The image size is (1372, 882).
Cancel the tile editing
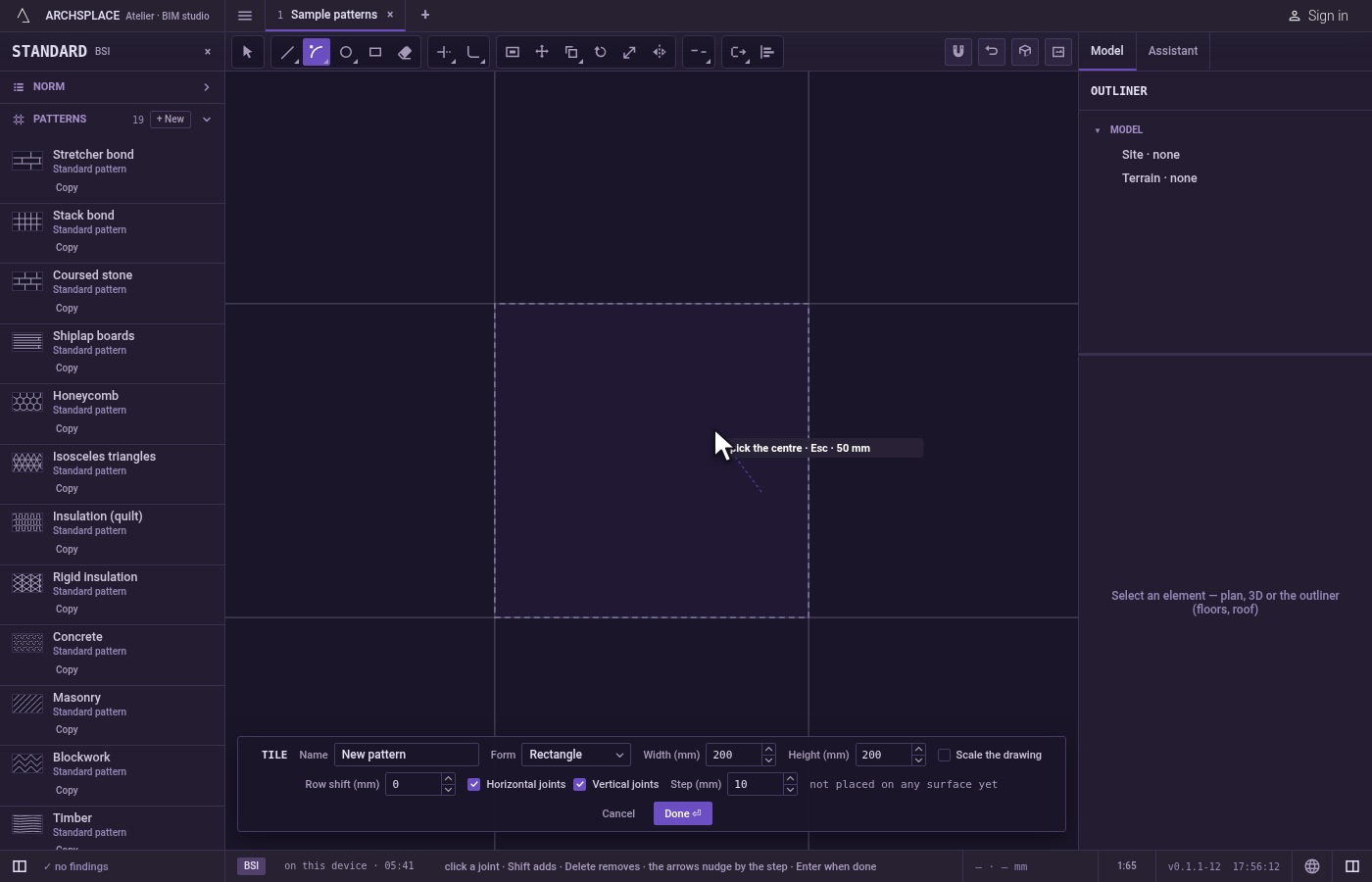[x=618, y=813]
